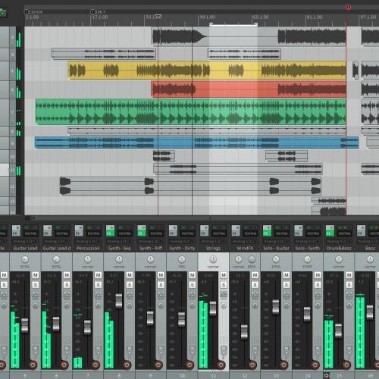Screen dimensions: 379x379
Task: Arm the Drum&Bass strip for recording
Action: (x=347, y=364)
